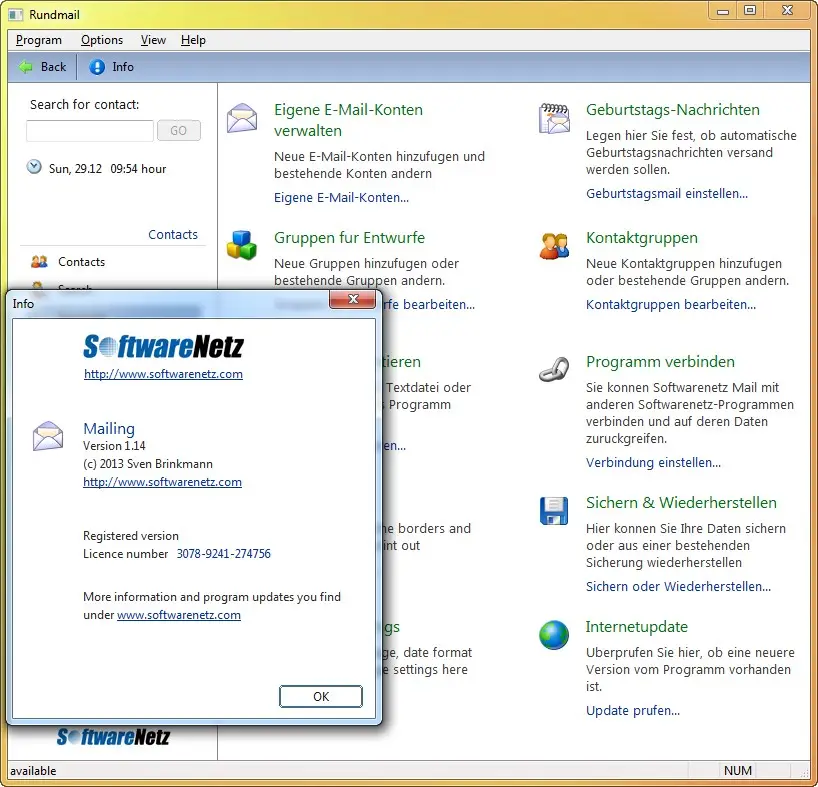Image resolution: width=818 pixels, height=787 pixels.
Task: Click the Mailing product title in Info dialog
Action: coord(109,429)
